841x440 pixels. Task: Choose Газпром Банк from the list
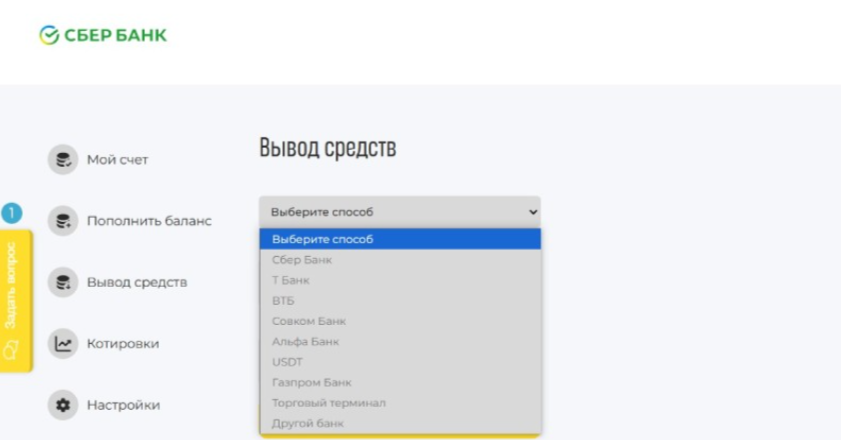[x=400, y=382]
